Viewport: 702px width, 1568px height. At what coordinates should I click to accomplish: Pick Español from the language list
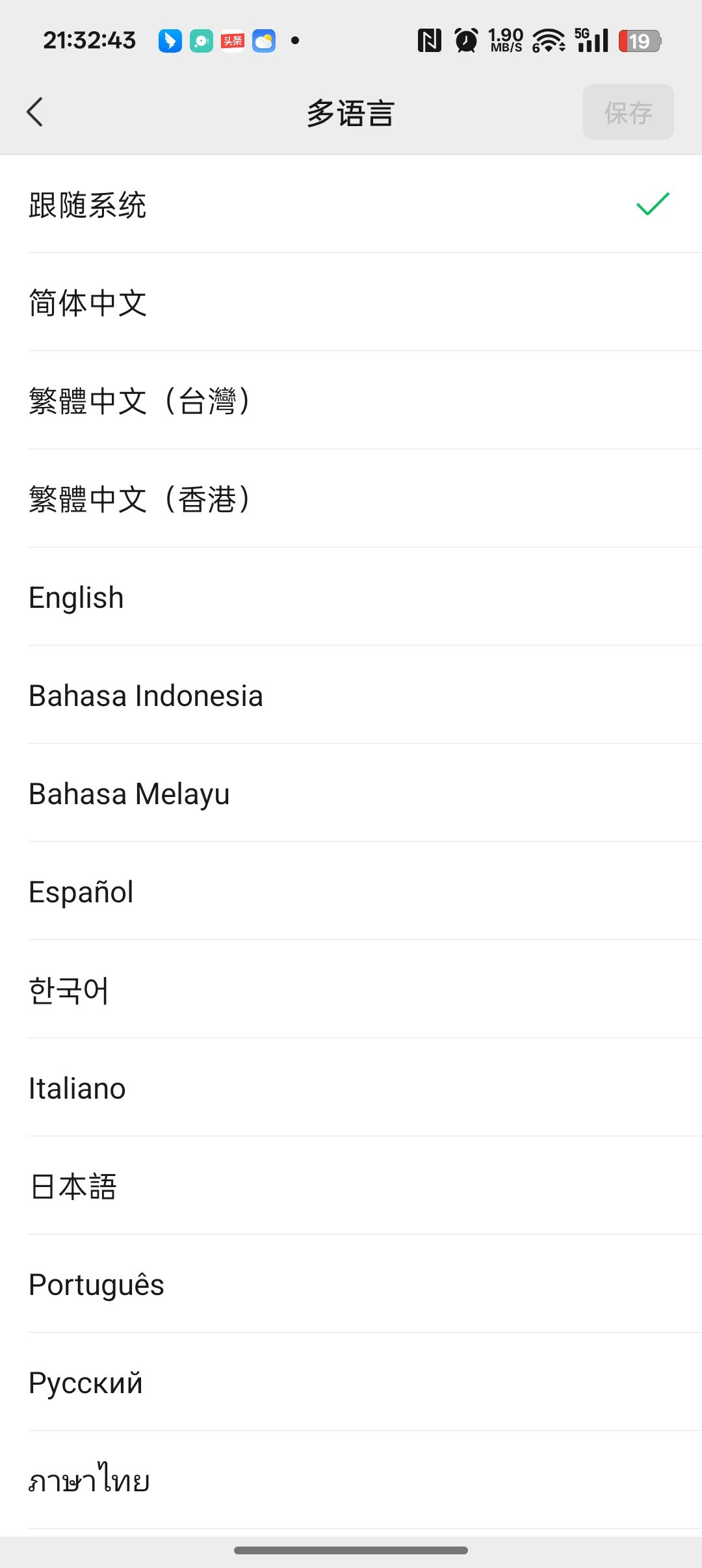pos(81,892)
